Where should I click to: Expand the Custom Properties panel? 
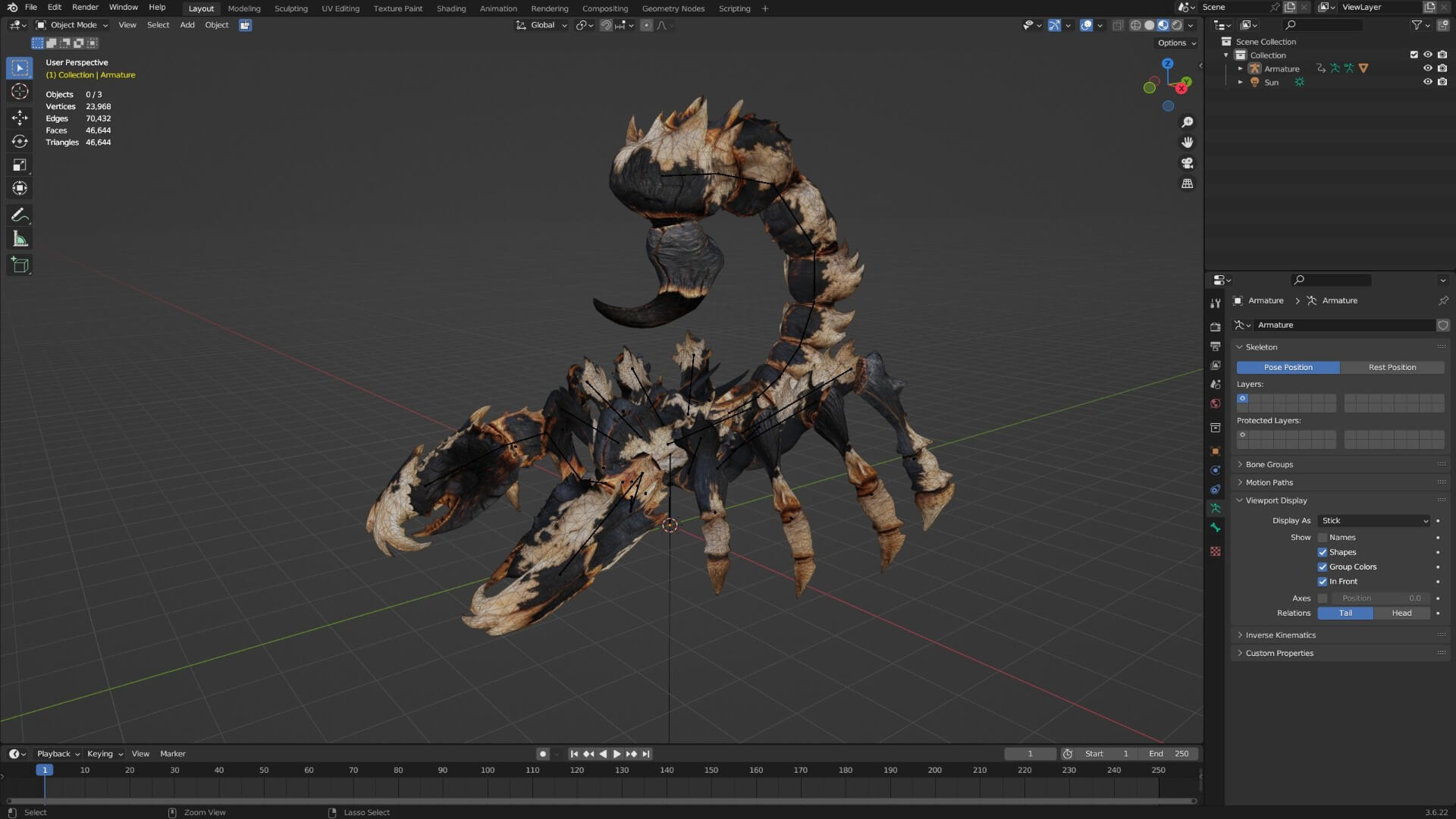[x=1279, y=654]
